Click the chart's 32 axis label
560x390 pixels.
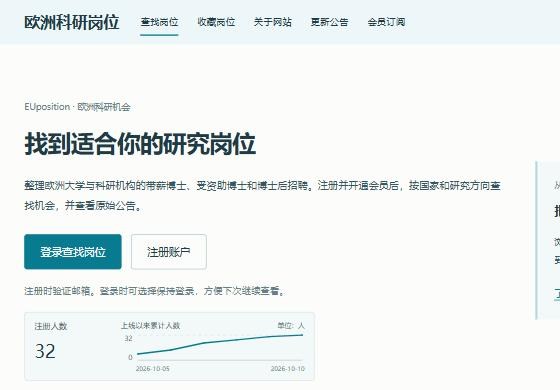pyautogui.click(x=129, y=338)
